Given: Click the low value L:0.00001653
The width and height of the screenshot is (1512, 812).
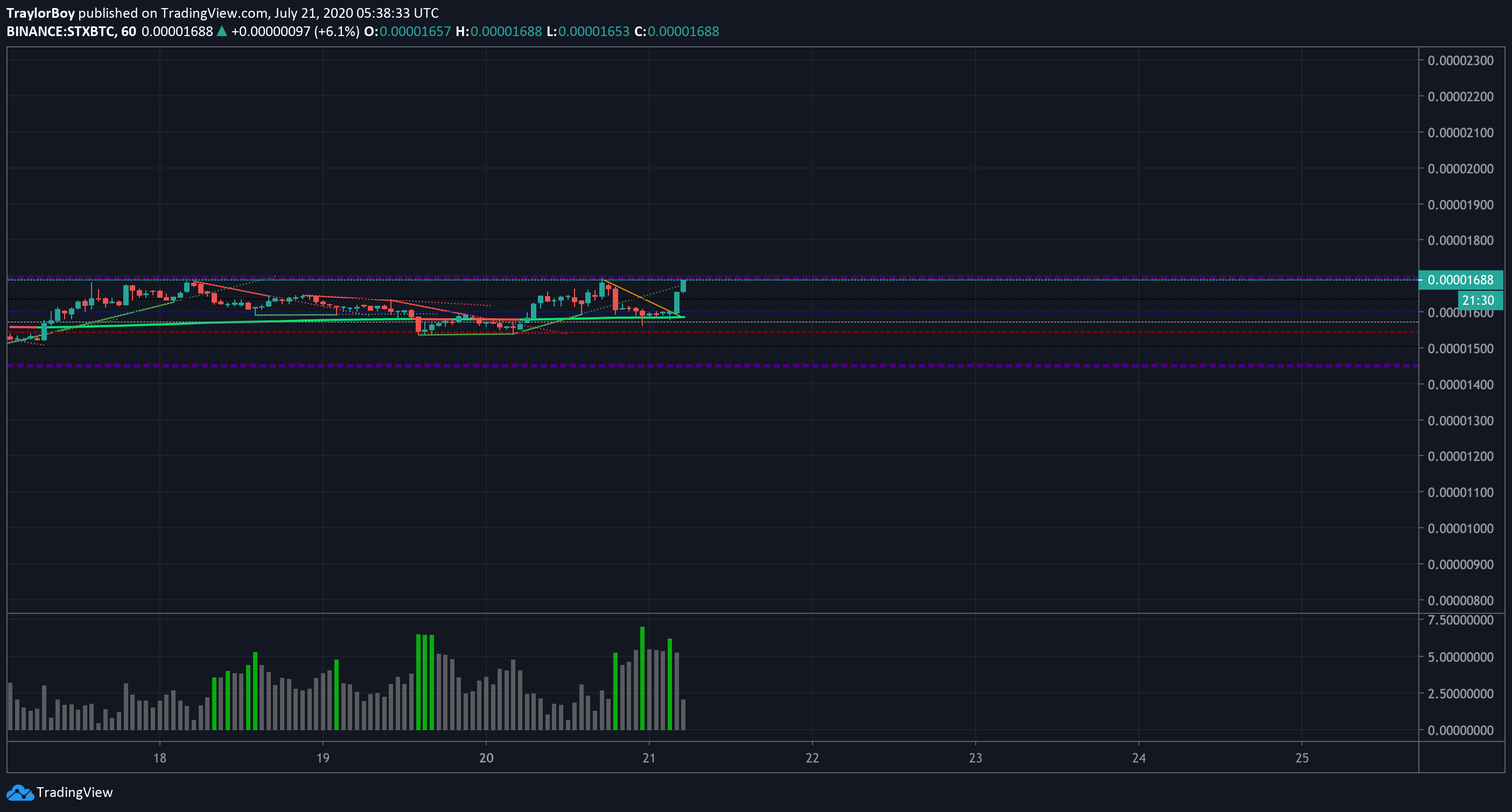Looking at the screenshot, I should click(x=588, y=32).
